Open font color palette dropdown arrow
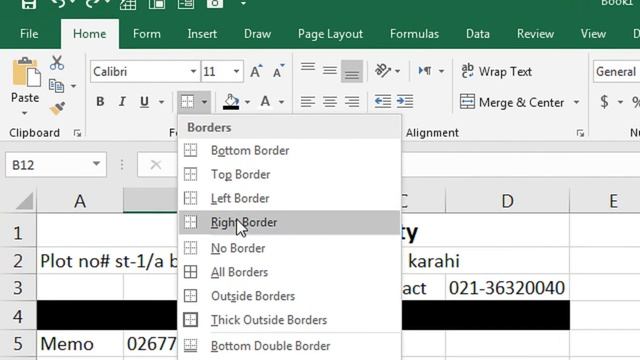Viewport: 640px width, 360px height. click(281, 102)
